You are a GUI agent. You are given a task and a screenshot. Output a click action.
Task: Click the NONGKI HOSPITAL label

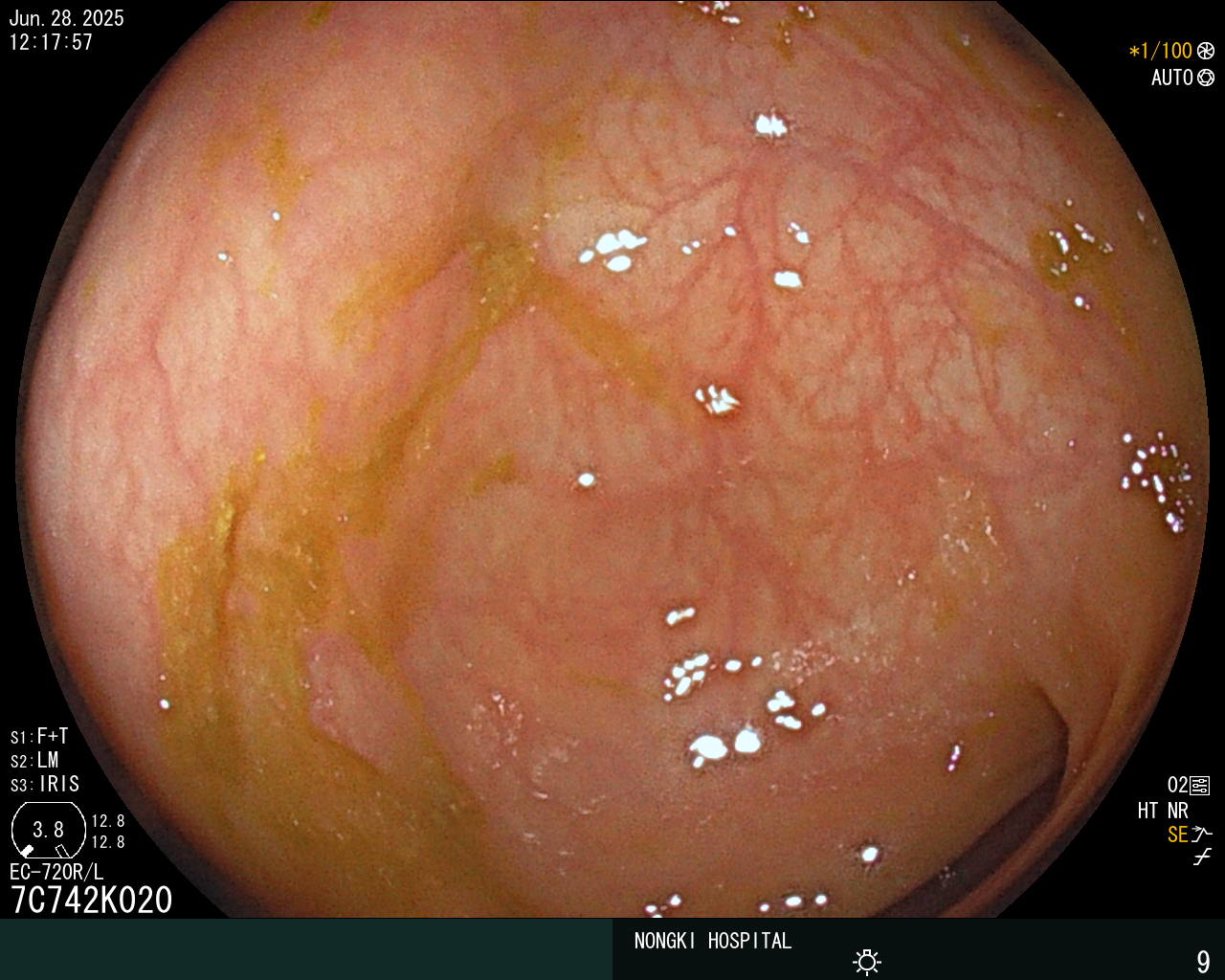pos(713,941)
